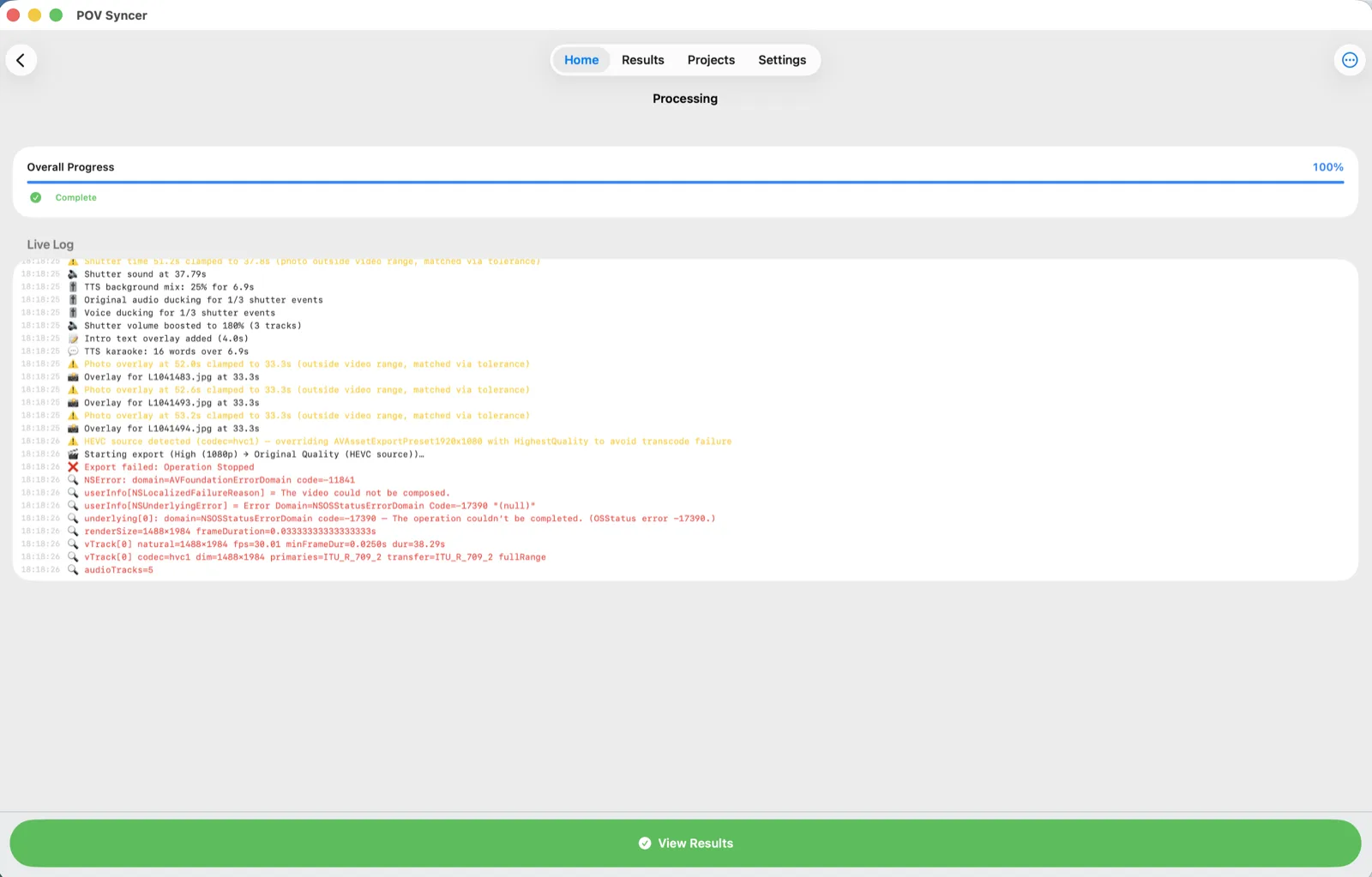Open the ellipsis more-options menu
Image resolution: width=1372 pixels, height=877 pixels.
pos(1350,60)
